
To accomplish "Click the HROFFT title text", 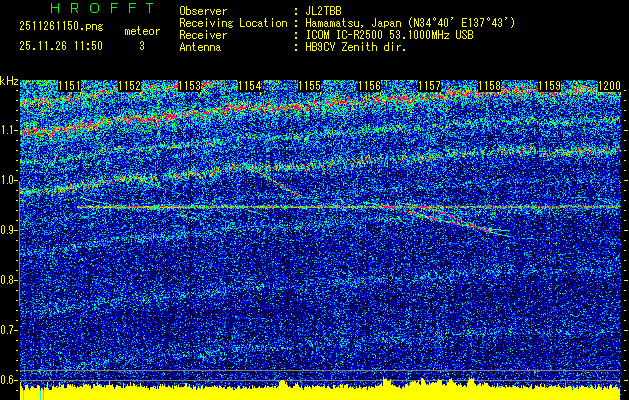I will click(x=102, y=9).
